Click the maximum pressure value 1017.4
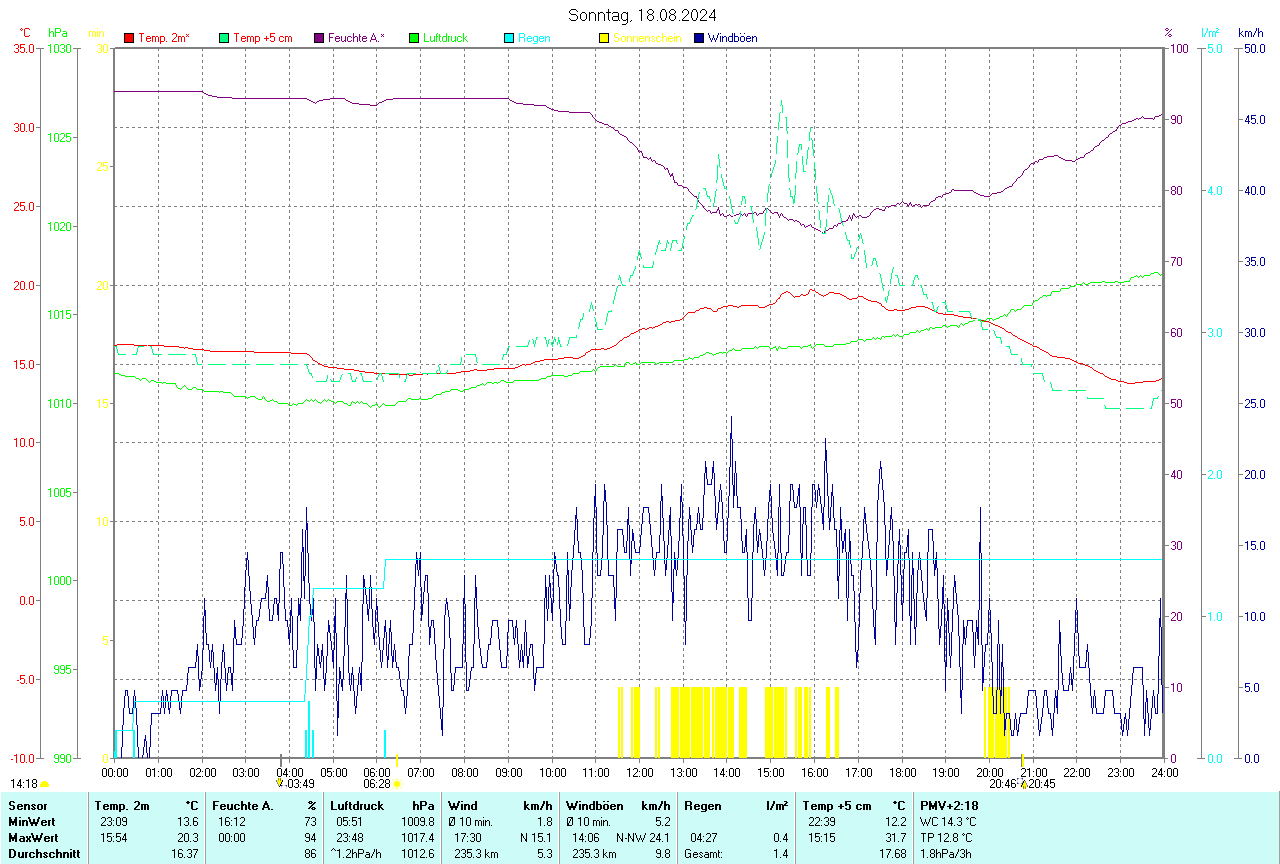This screenshot has width=1280, height=864. (418, 837)
